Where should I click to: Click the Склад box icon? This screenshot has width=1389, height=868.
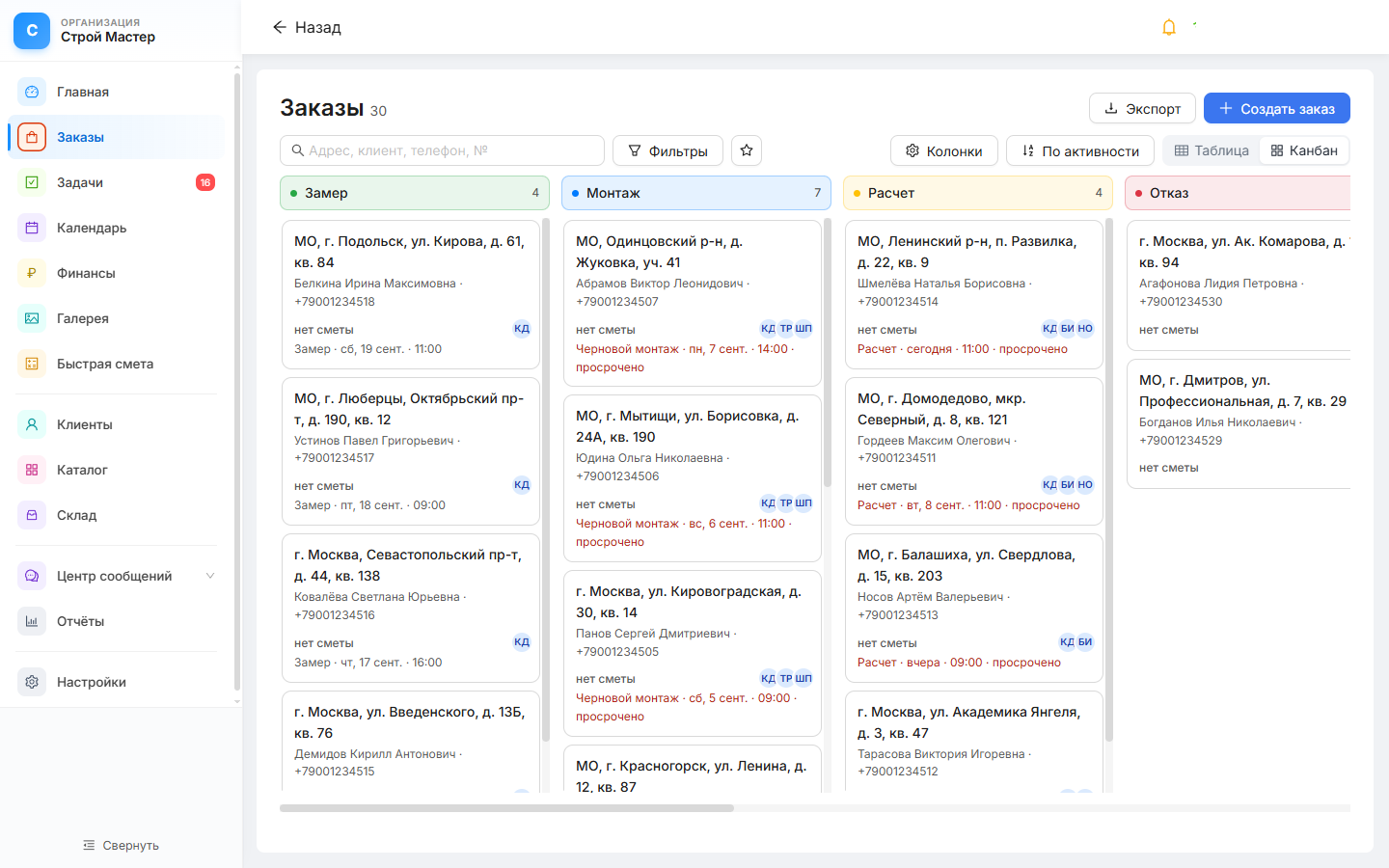[x=32, y=515]
